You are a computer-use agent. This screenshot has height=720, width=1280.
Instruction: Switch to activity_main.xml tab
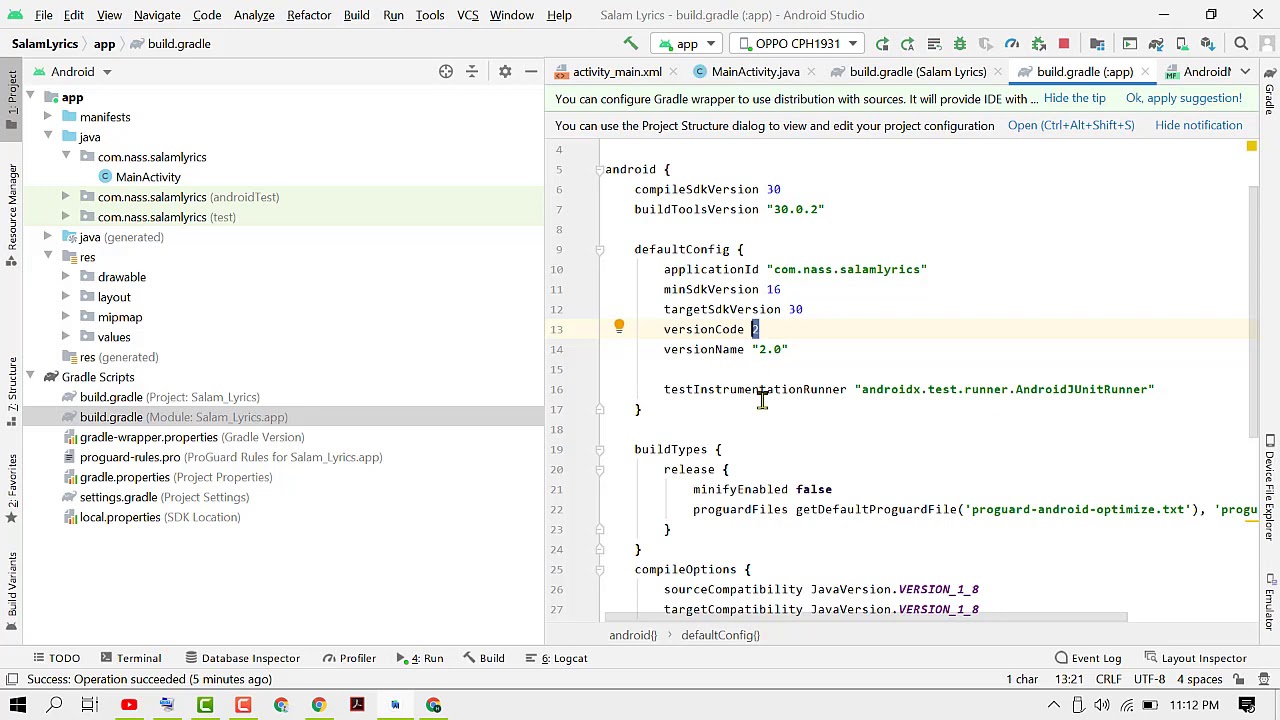click(x=617, y=72)
